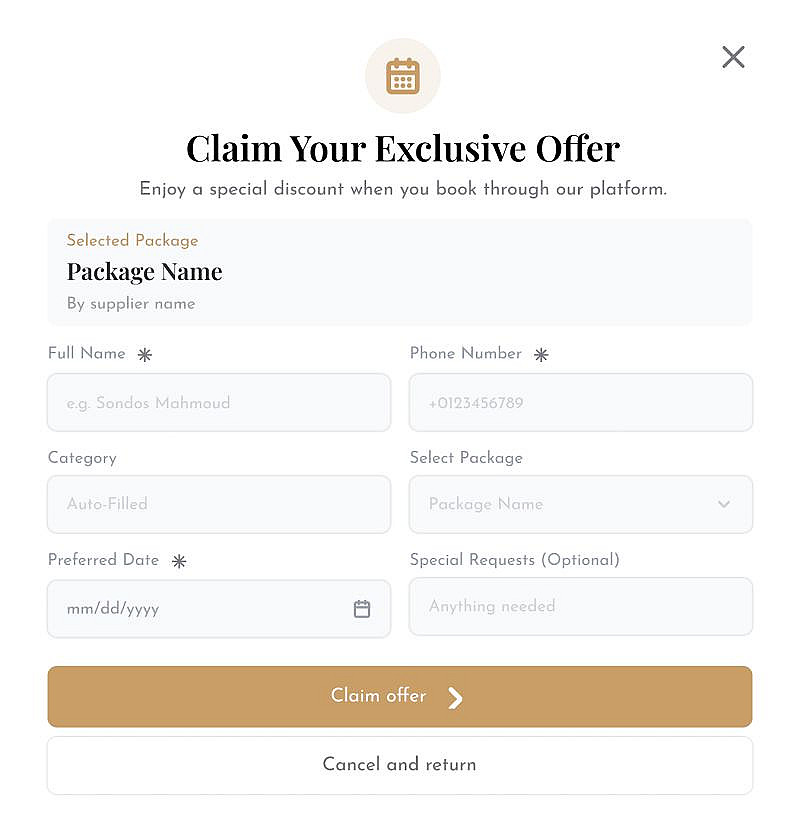Click the required asterisk beside Preferred Date
This screenshot has height=832, width=800.
coord(179,561)
